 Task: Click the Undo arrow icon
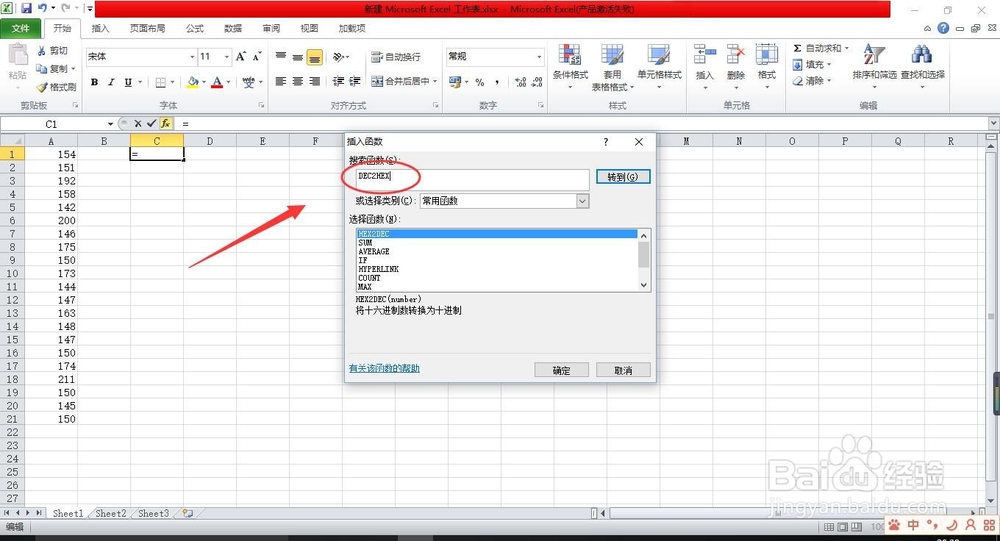(x=42, y=9)
